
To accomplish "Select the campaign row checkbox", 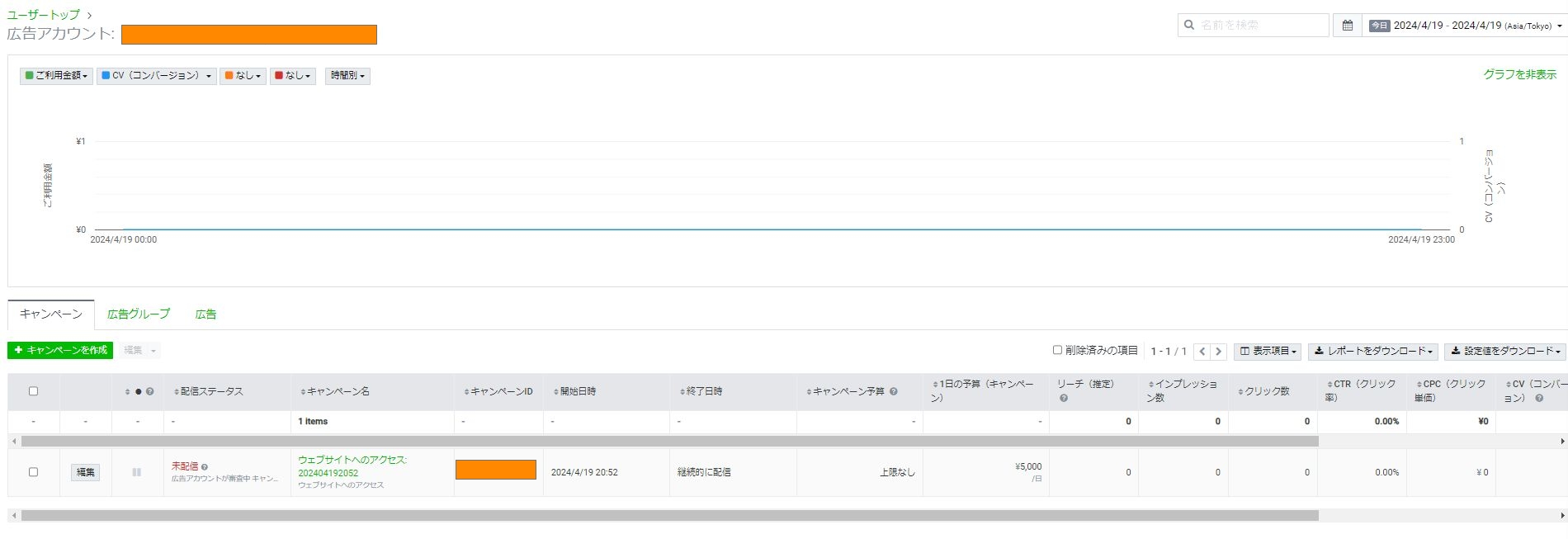I will point(33,472).
